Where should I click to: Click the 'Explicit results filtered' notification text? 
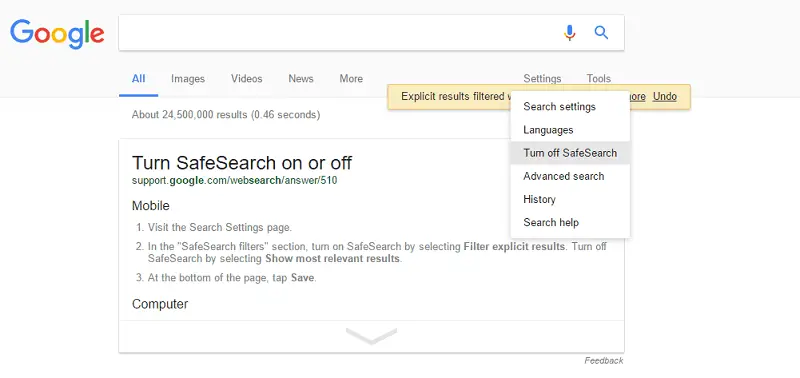pos(455,96)
